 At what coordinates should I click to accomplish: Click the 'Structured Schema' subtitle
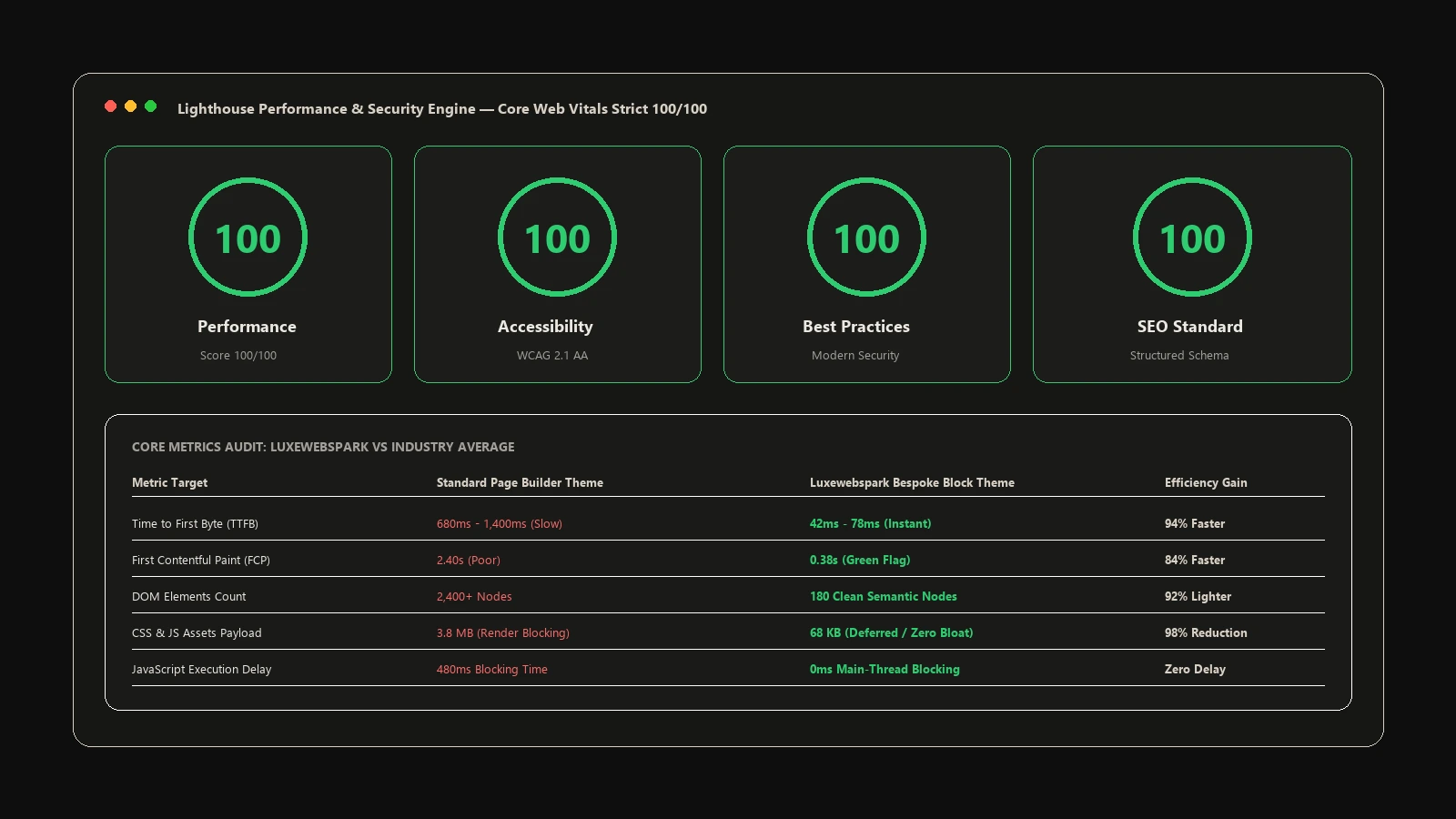1179,356
